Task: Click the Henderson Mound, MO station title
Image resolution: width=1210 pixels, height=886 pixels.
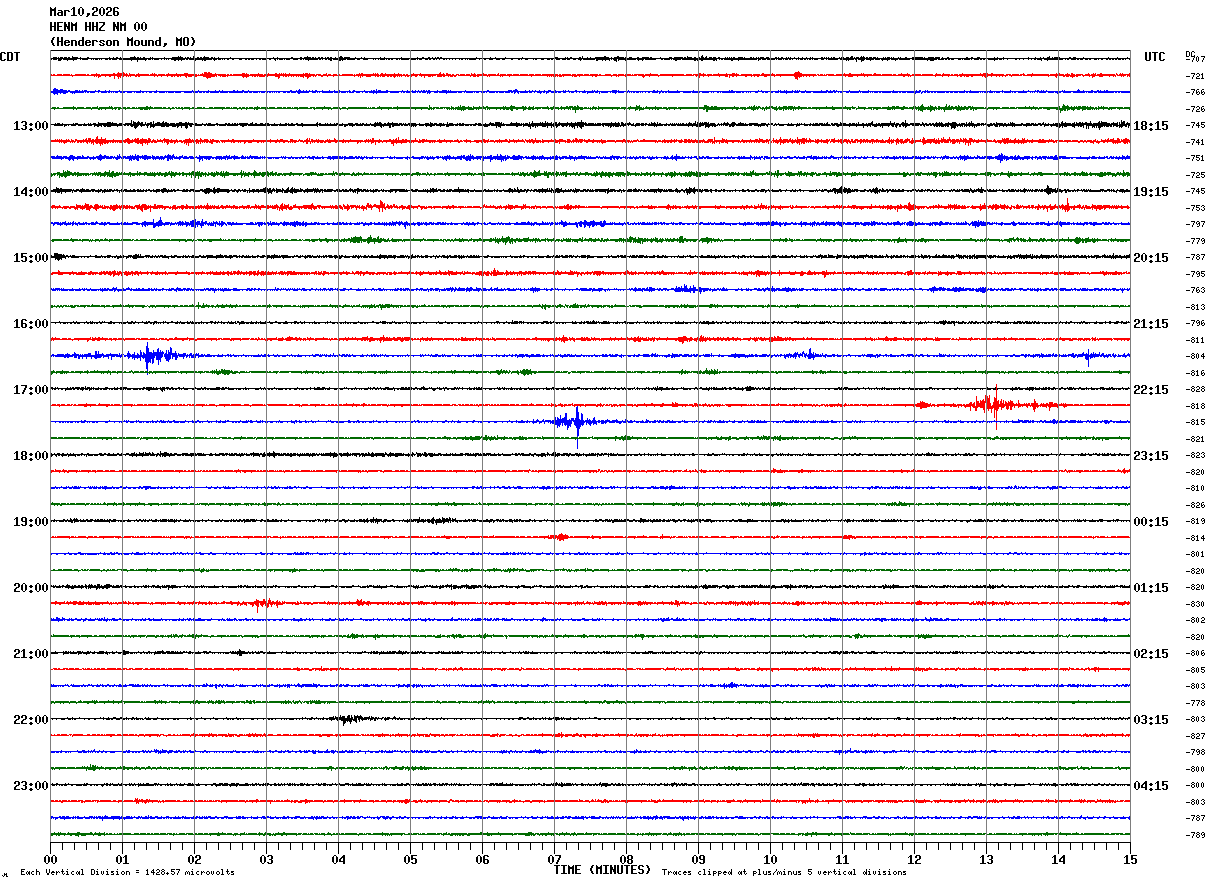Action: [123, 42]
